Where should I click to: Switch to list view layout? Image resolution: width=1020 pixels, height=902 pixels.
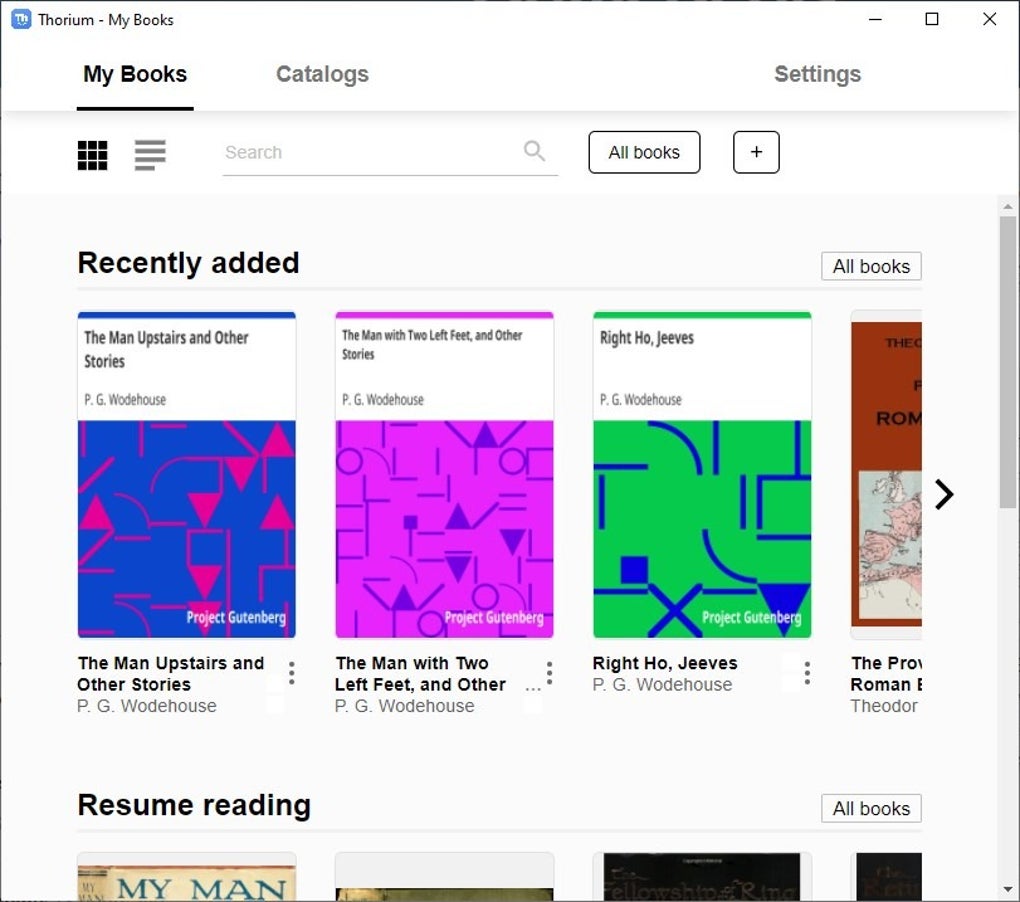pyautogui.click(x=150, y=155)
